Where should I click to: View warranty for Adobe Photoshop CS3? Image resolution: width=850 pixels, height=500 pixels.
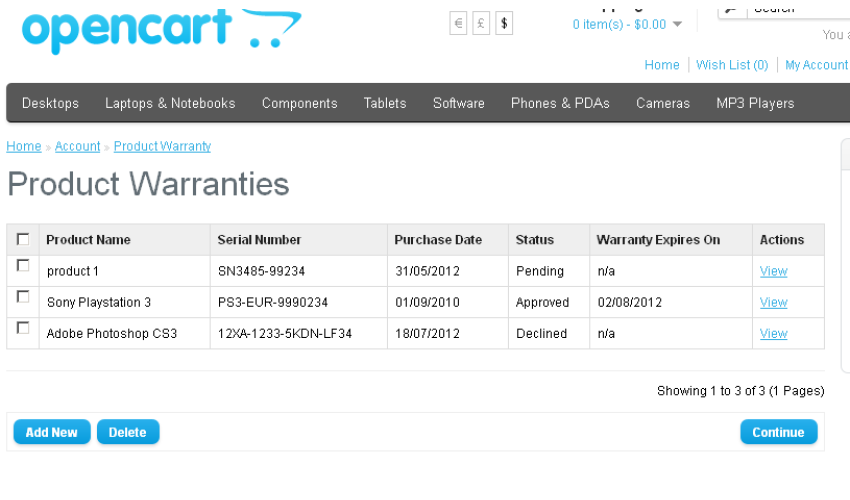pos(774,334)
